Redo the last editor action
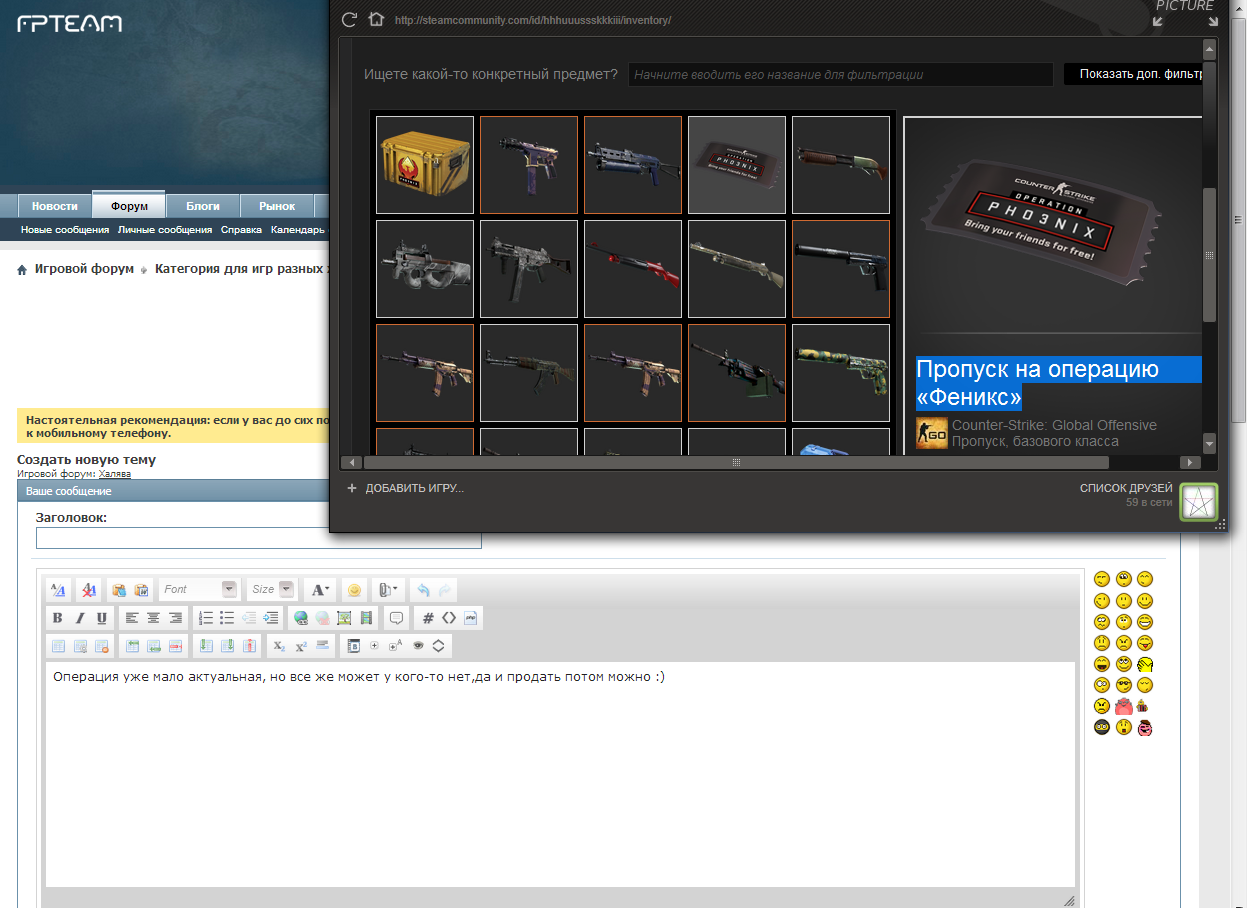 click(445, 590)
